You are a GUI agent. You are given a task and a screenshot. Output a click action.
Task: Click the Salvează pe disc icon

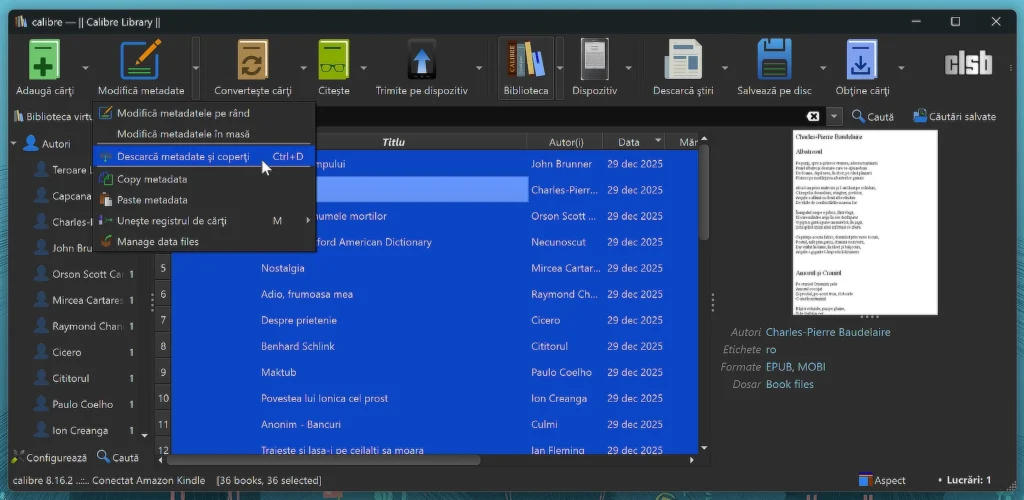pyautogui.click(x=774, y=60)
